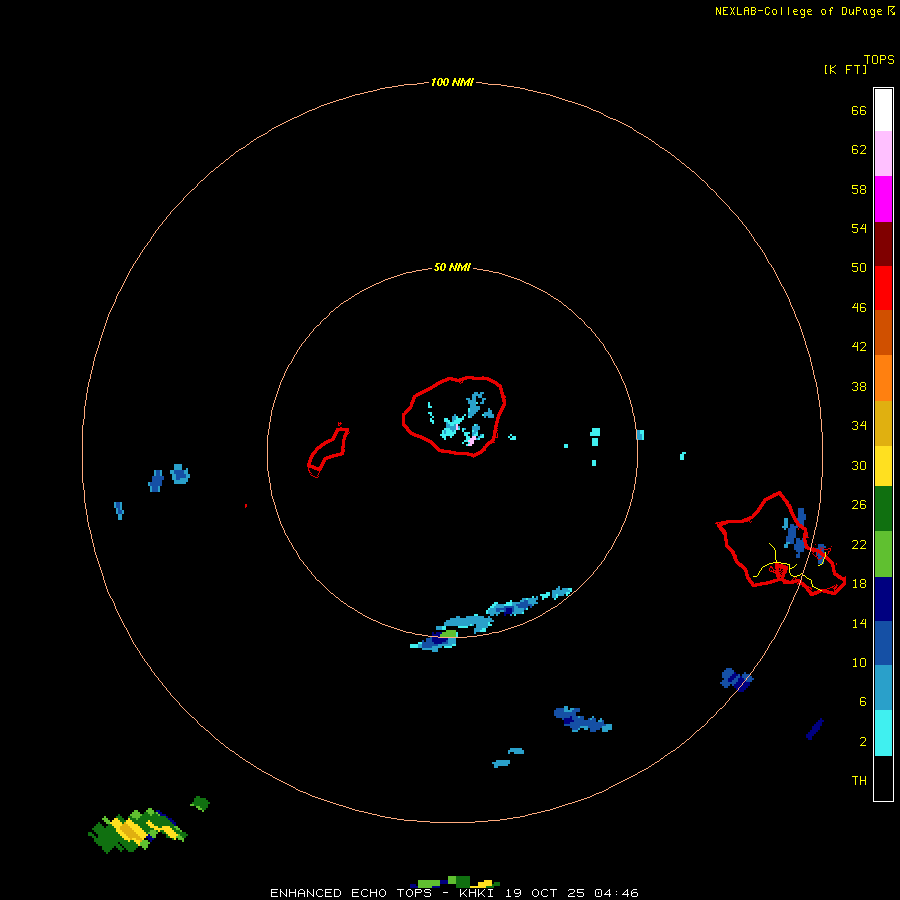Click the TH legend label
The height and width of the screenshot is (900, 900).
tap(859, 781)
